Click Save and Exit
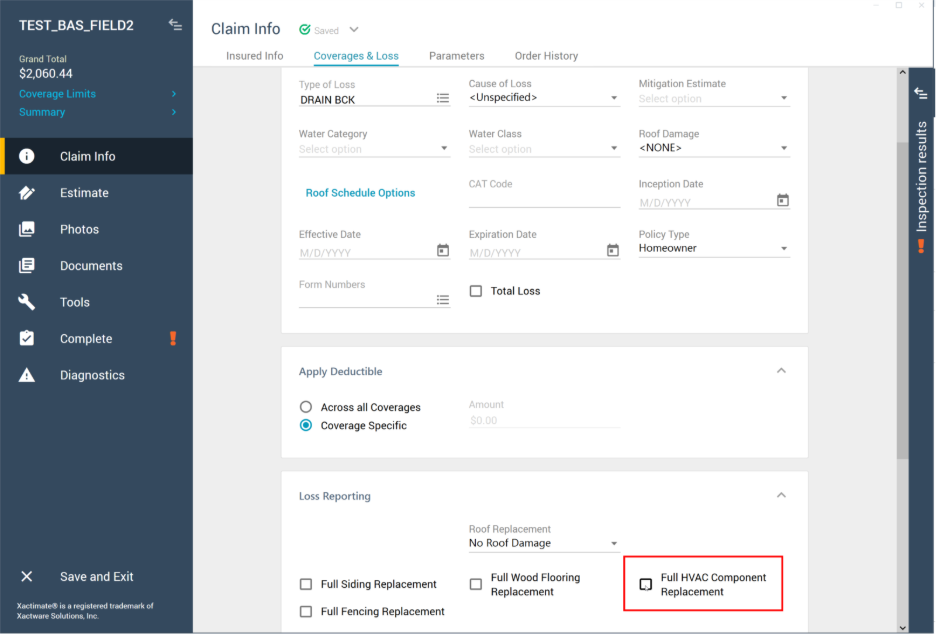936x634 pixels. (96, 576)
